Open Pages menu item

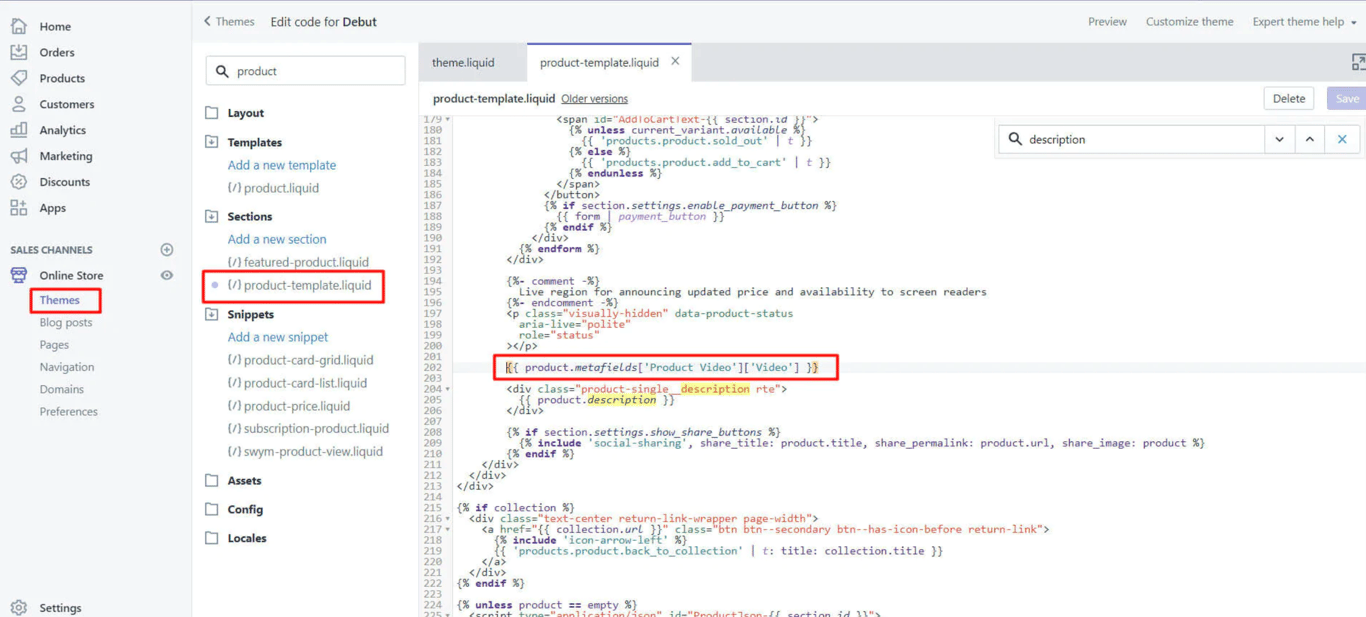tap(54, 344)
